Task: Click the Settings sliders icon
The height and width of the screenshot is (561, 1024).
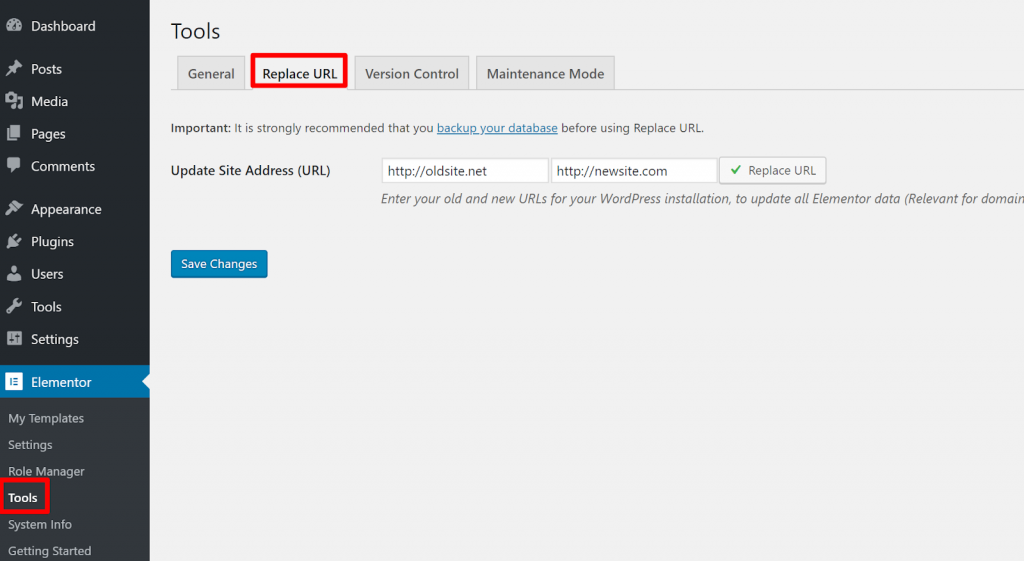Action: 14,339
